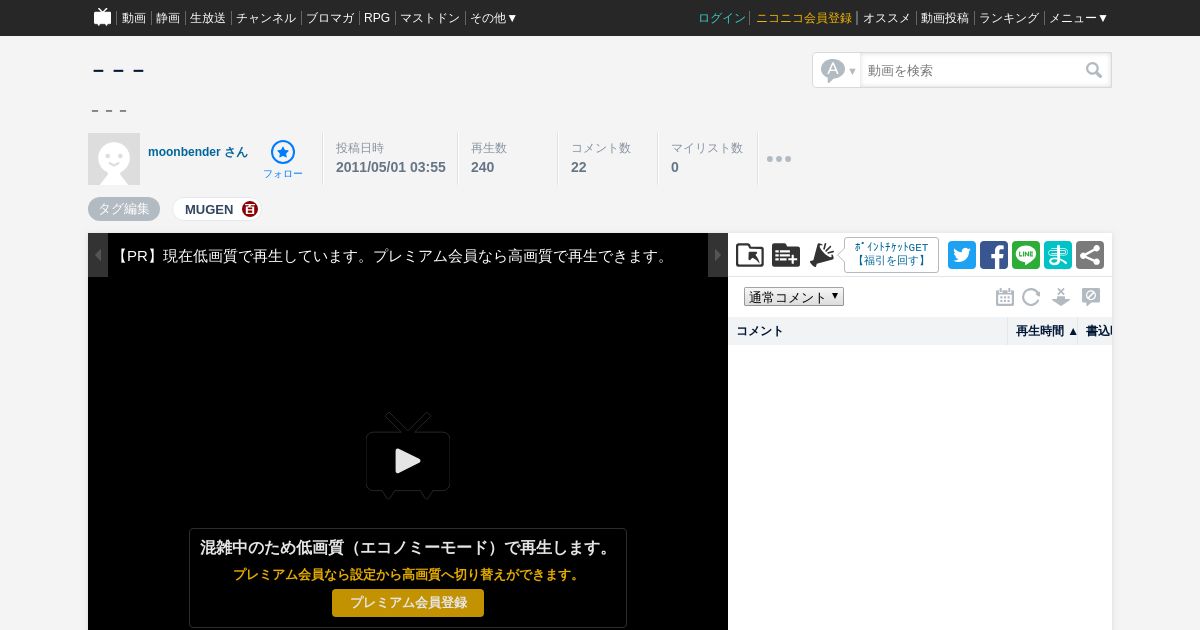Screen dimensions: 1200x630
Task: Share on Mastodon ま icon
Action: point(1058,255)
